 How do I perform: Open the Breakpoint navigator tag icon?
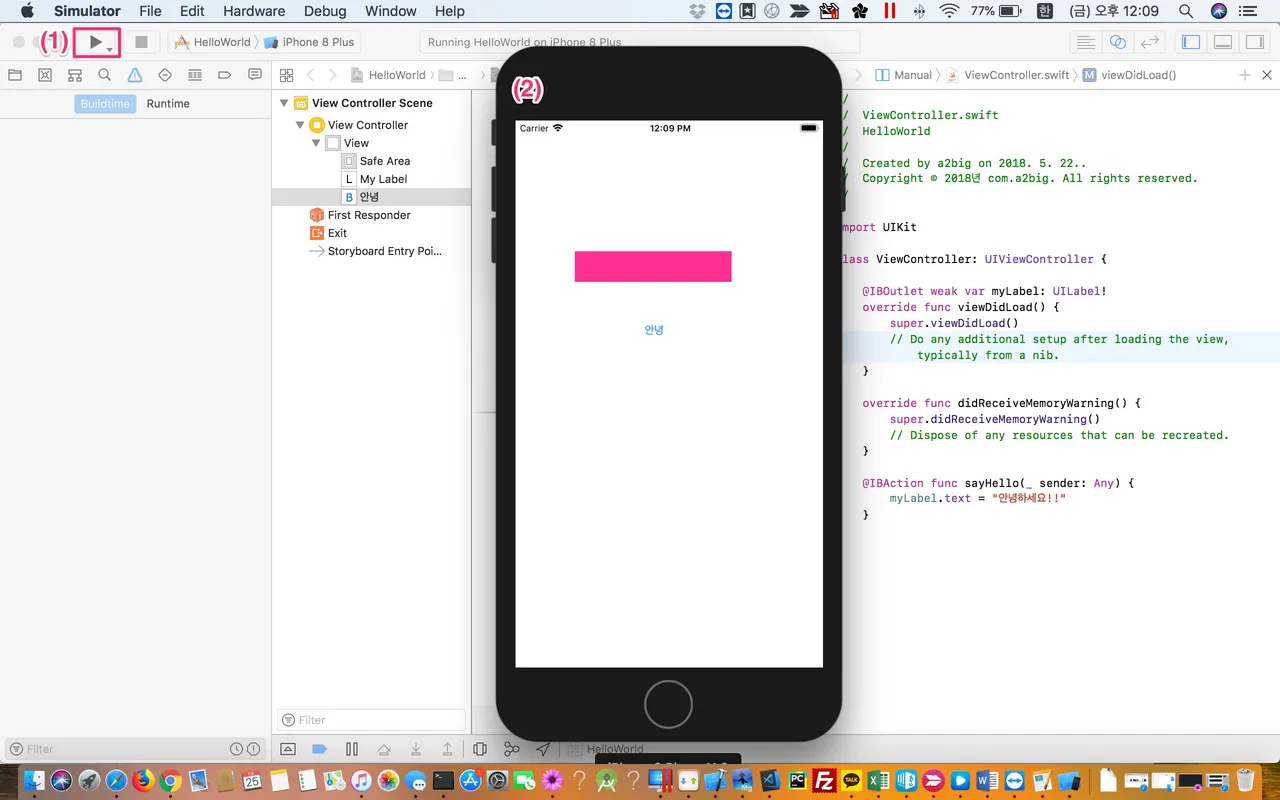click(x=225, y=75)
